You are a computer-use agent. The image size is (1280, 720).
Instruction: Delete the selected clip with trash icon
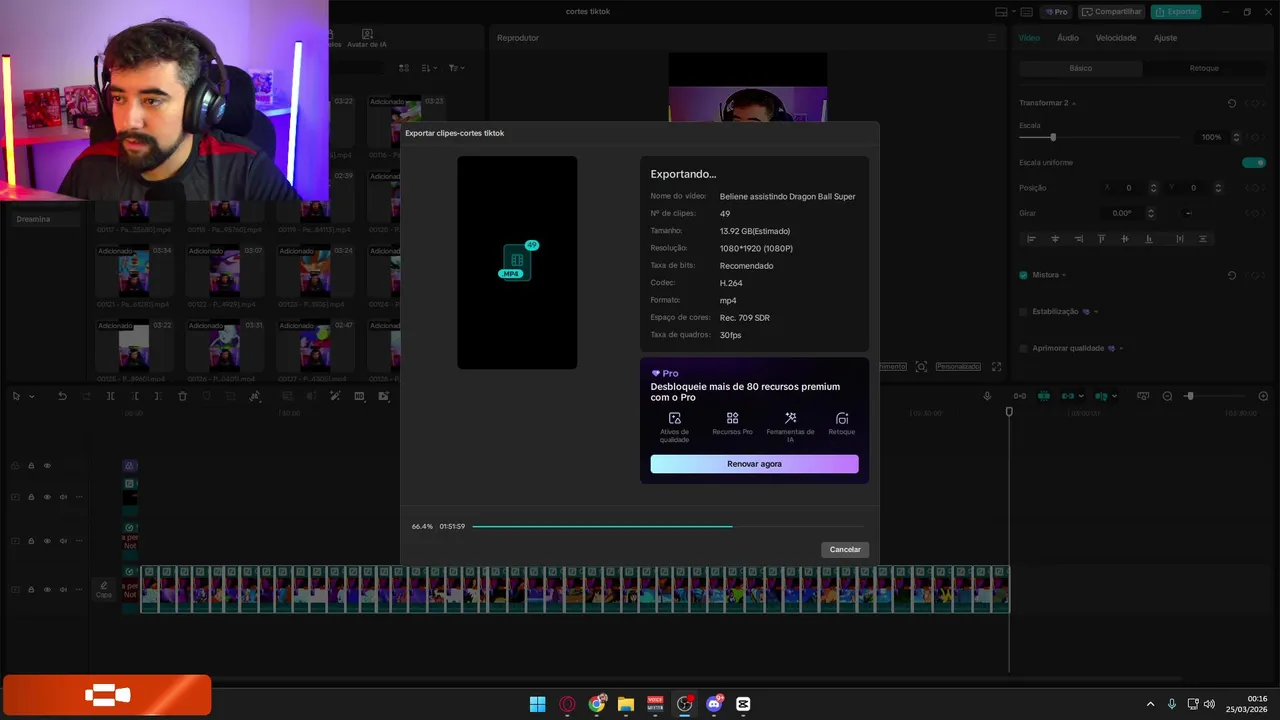182,396
